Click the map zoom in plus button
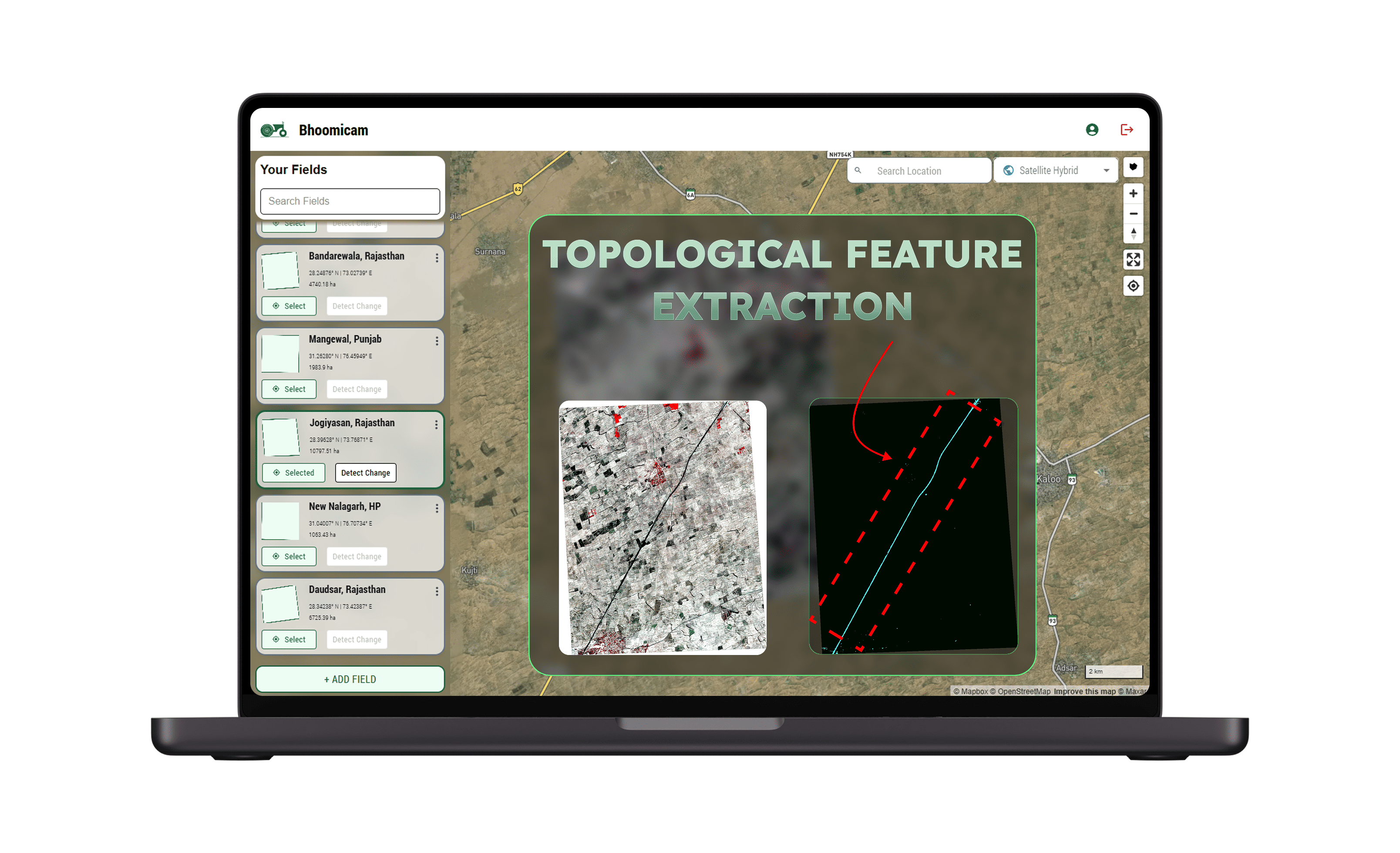 1133,194
